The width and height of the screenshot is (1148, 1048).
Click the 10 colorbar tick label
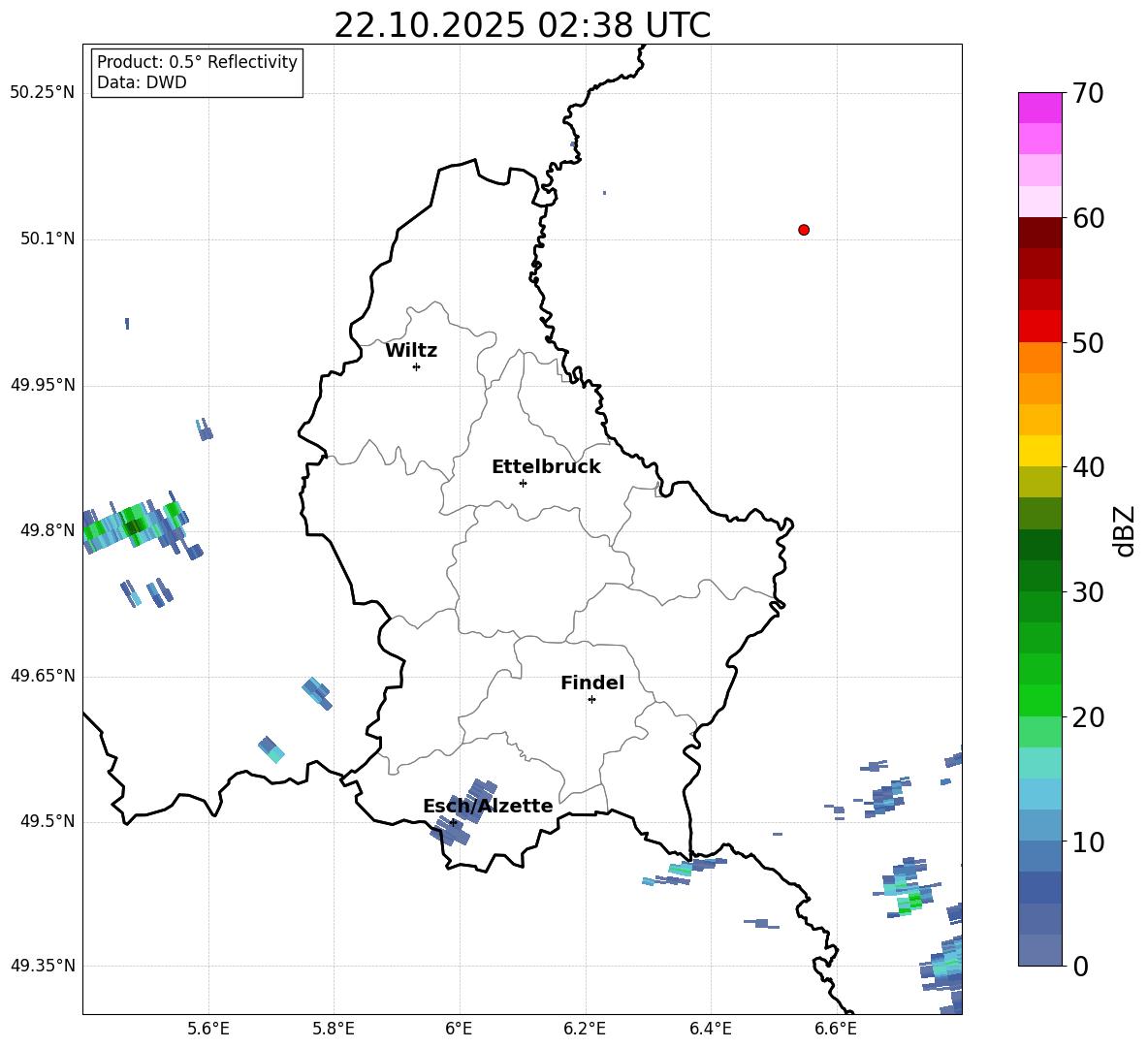(x=1087, y=842)
